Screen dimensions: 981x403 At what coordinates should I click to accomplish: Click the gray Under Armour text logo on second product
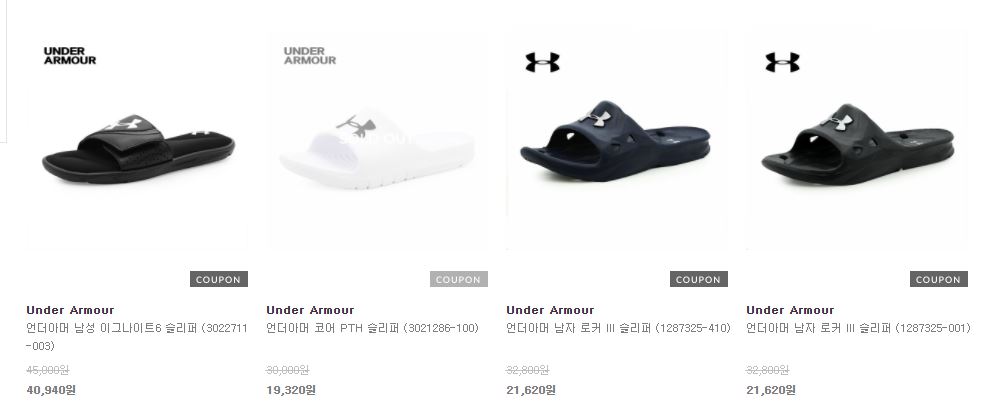click(x=310, y=56)
